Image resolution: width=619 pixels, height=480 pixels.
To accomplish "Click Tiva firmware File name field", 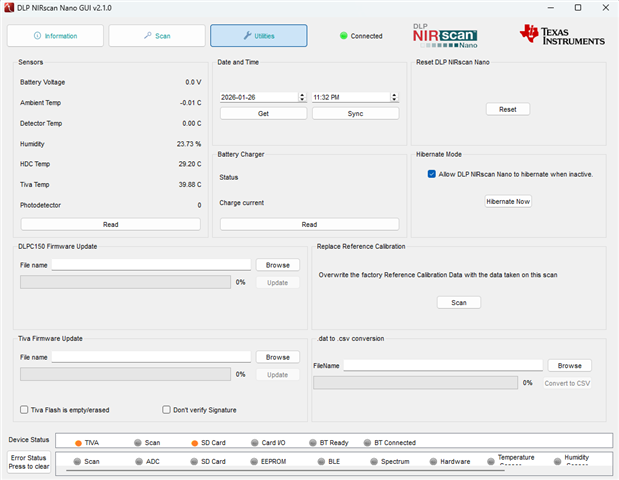I will tap(151, 357).
